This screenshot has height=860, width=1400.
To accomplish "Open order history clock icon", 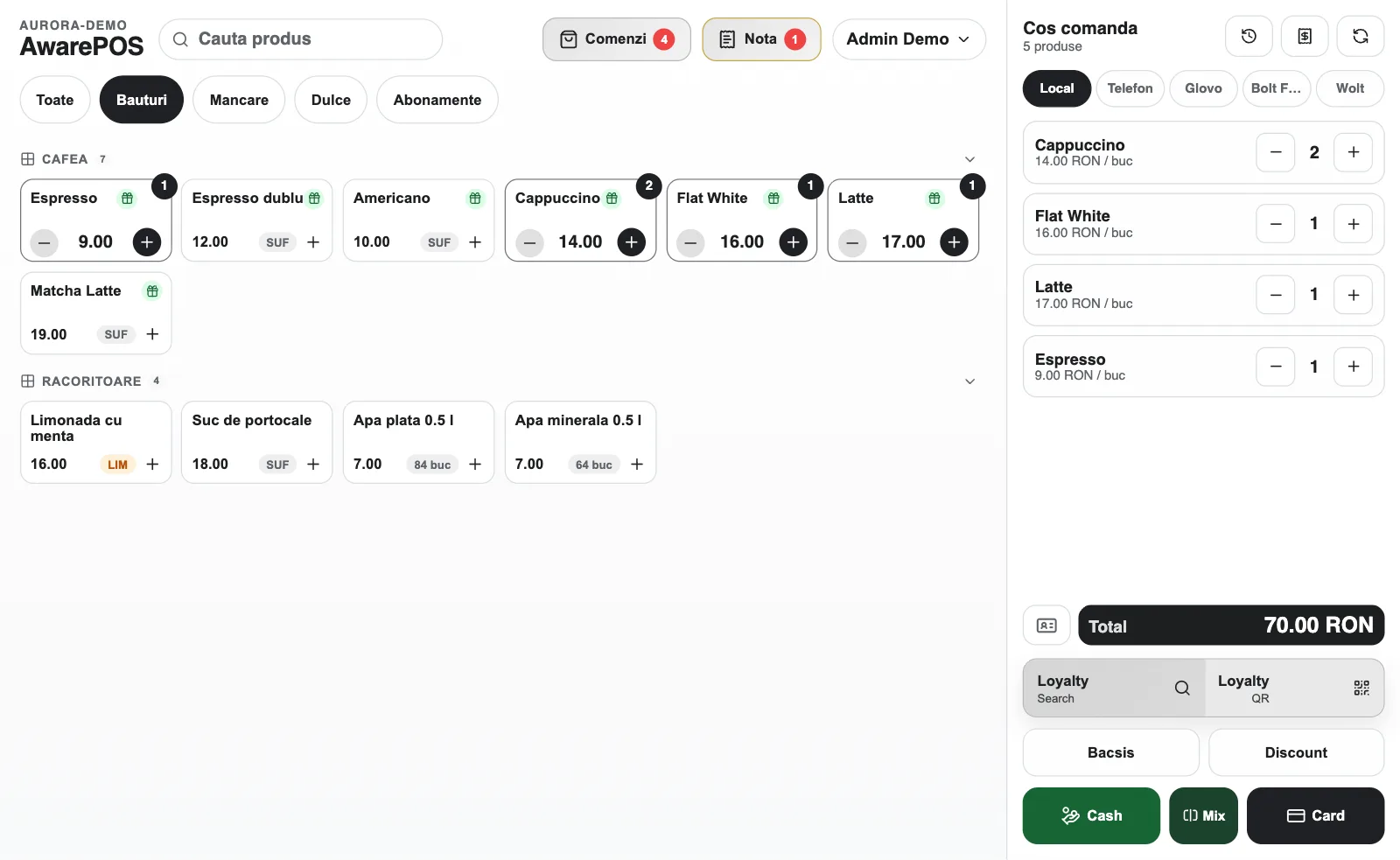I will click(x=1249, y=37).
